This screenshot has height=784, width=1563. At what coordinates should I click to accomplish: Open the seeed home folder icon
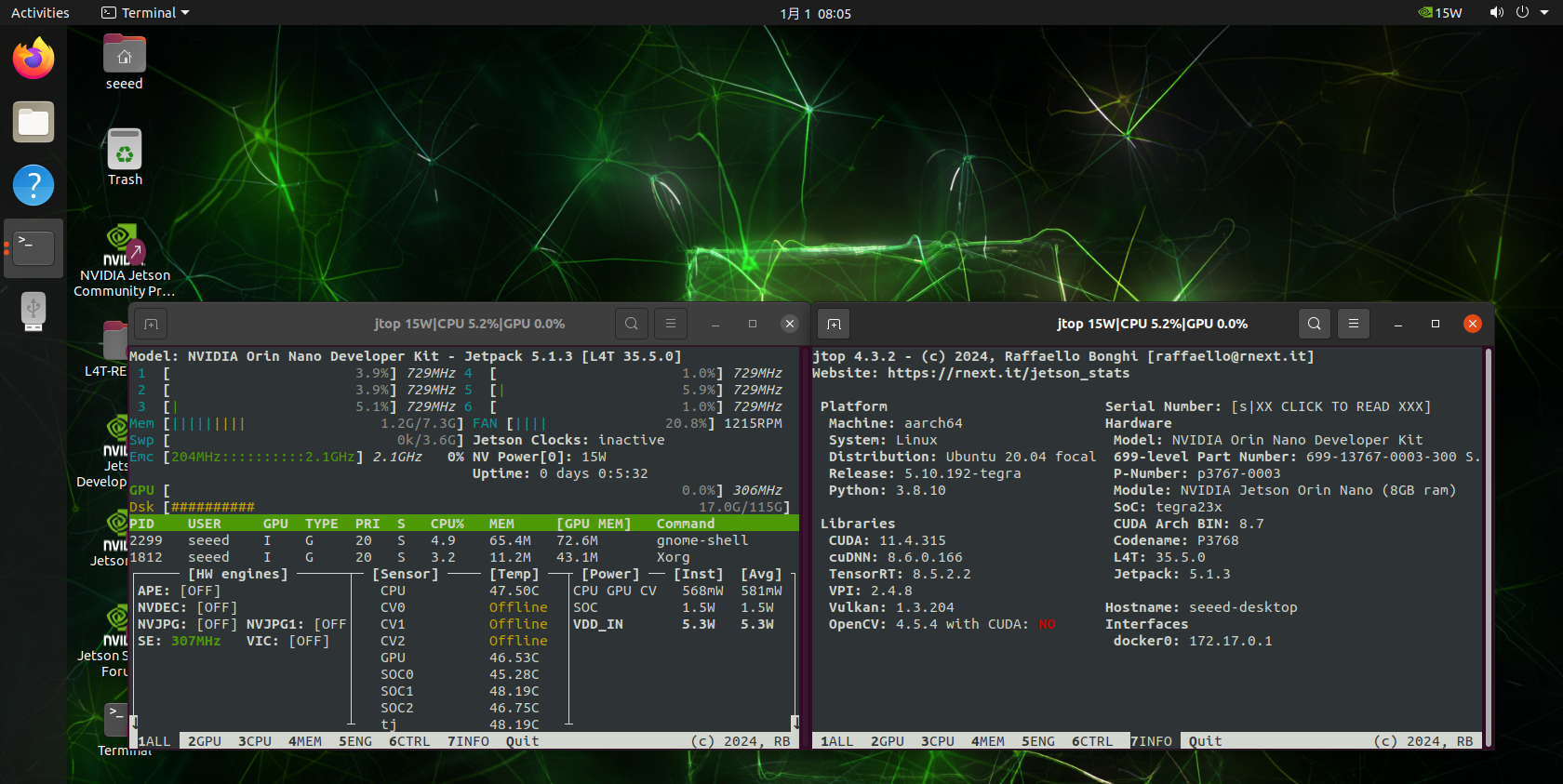pyautogui.click(x=125, y=62)
